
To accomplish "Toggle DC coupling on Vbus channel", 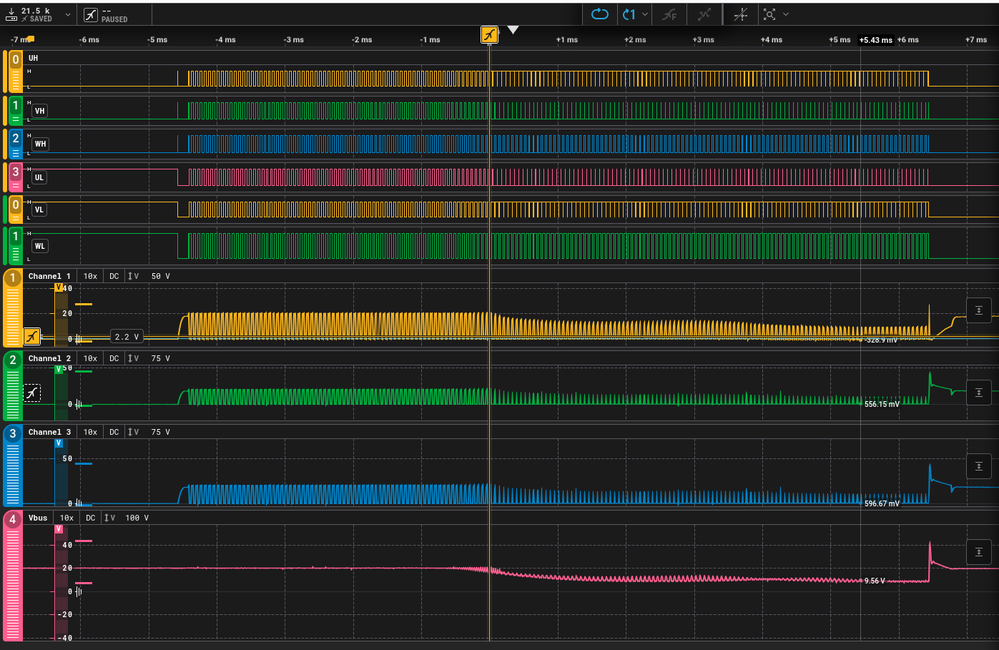I will point(90,517).
